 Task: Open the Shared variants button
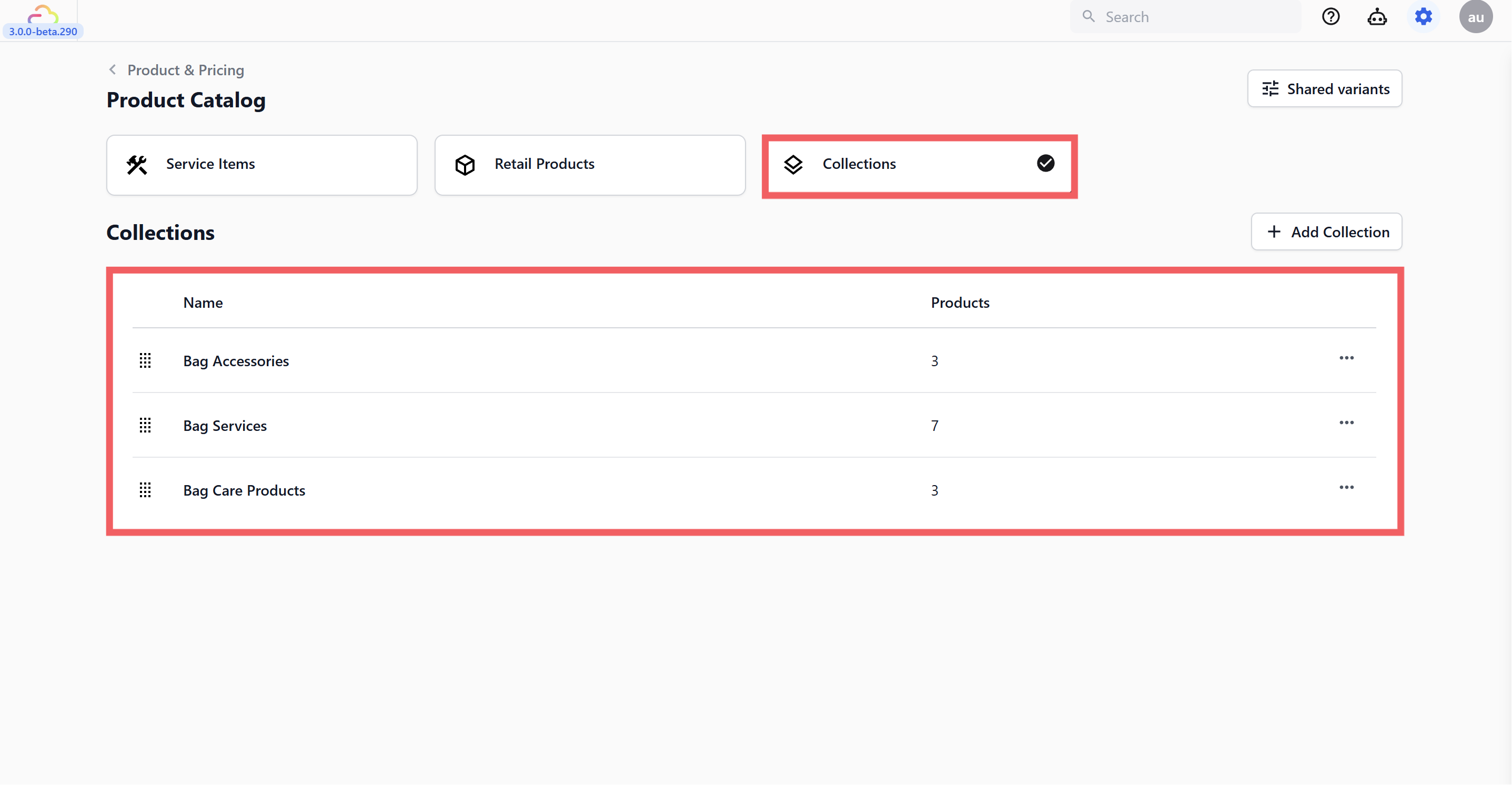click(x=1324, y=89)
